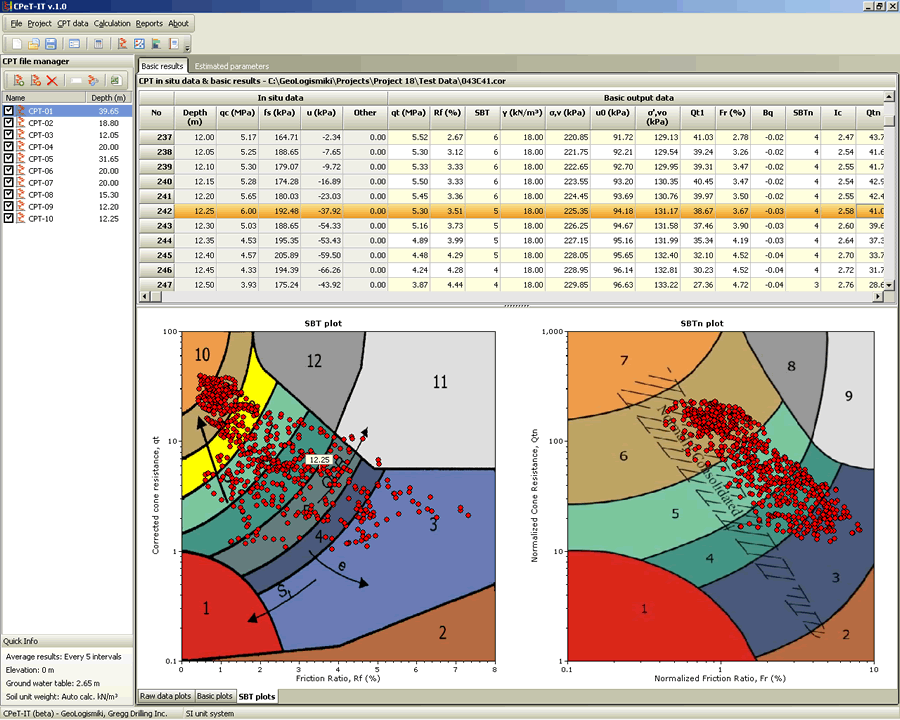Click the Save project floppy disk icon
This screenshot has height=720, width=900.
[50, 44]
